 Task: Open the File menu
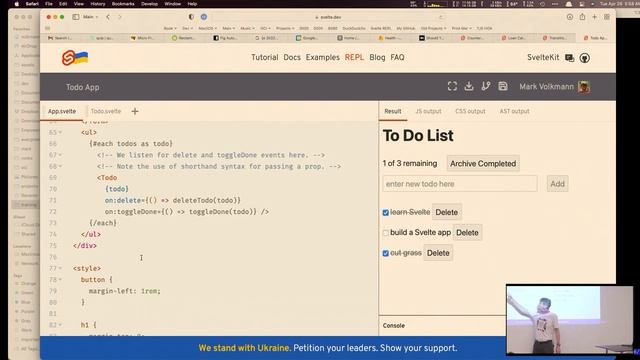click(x=49, y=4)
